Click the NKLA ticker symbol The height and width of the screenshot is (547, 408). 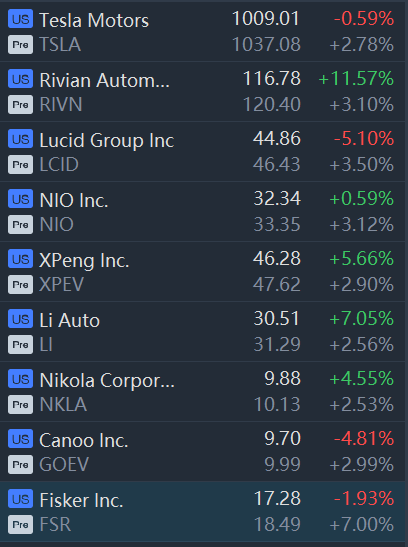[63, 405]
